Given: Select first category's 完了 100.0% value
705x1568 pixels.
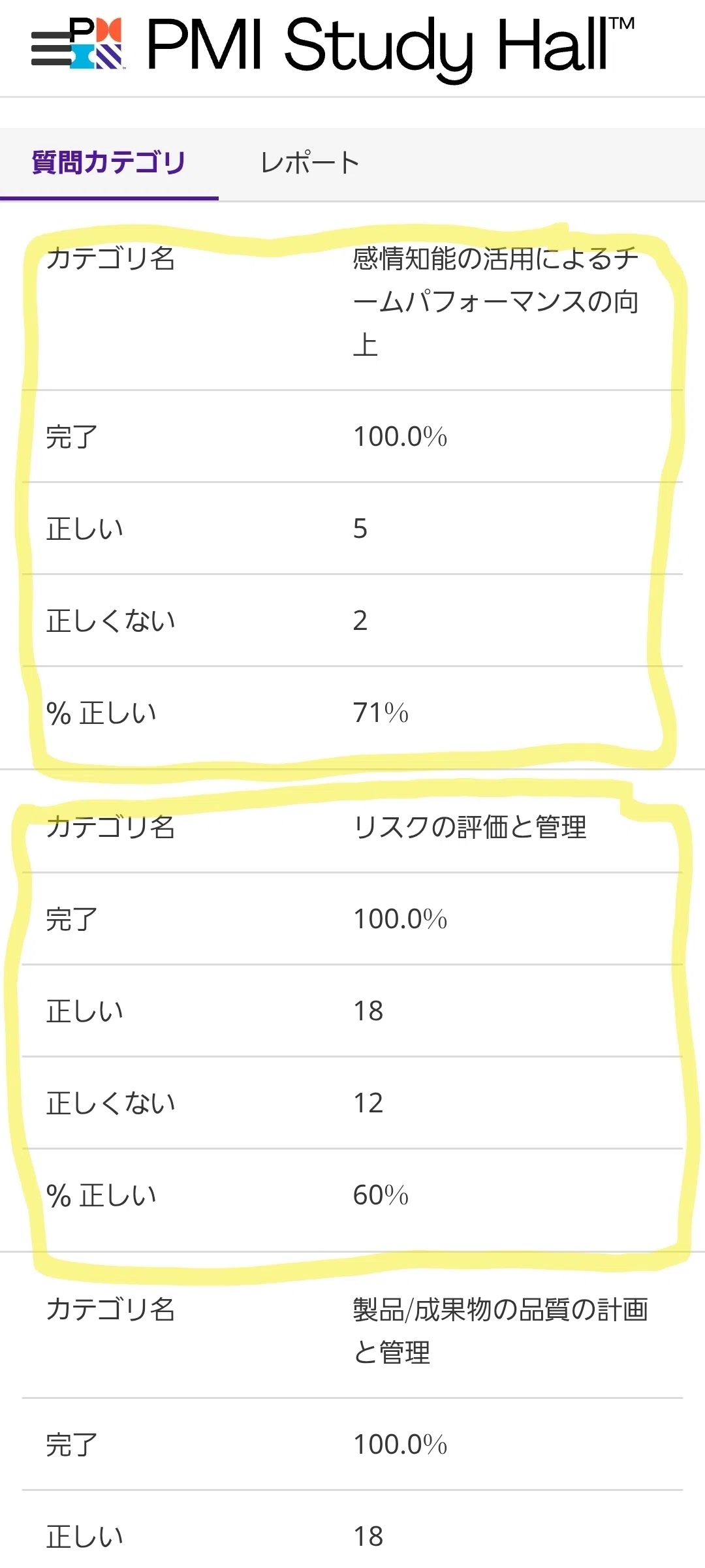Looking at the screenshot, I should [x=400, y=437].
